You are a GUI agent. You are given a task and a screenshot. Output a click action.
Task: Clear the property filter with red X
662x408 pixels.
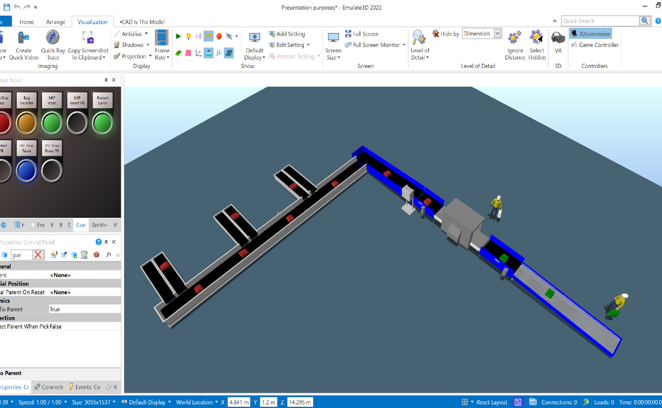pyautogui.click(x=38, y=255)
